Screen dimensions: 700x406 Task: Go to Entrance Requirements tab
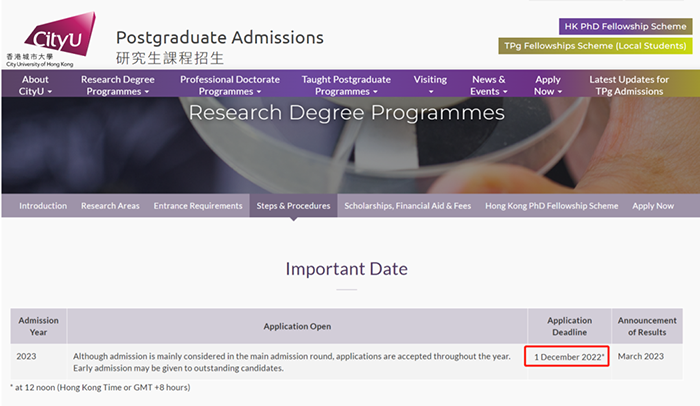pyautogui.click(x=198, y=206)
